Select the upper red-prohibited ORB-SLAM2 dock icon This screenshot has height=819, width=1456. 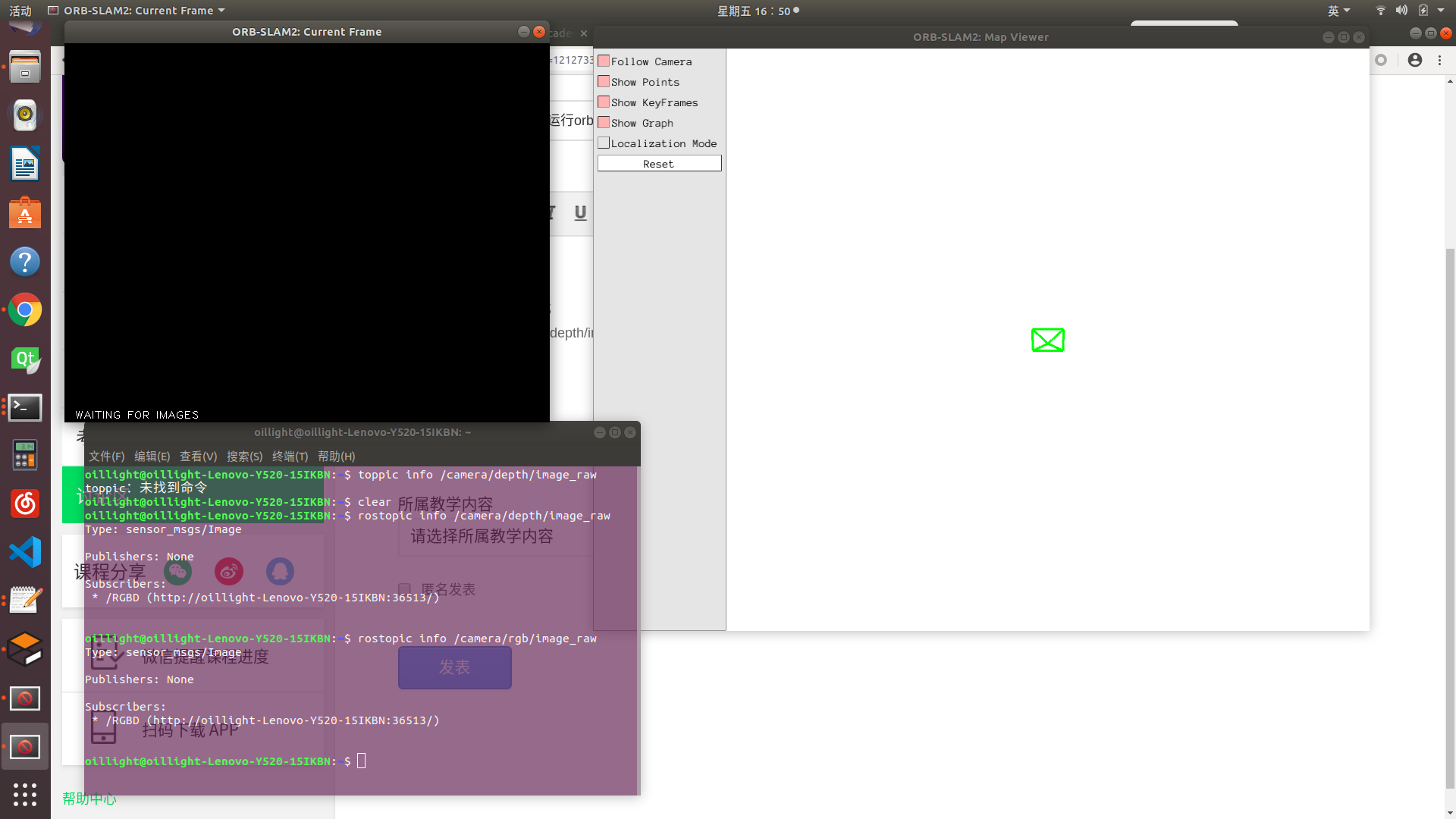pyautogui.click(x=25, y=698)
